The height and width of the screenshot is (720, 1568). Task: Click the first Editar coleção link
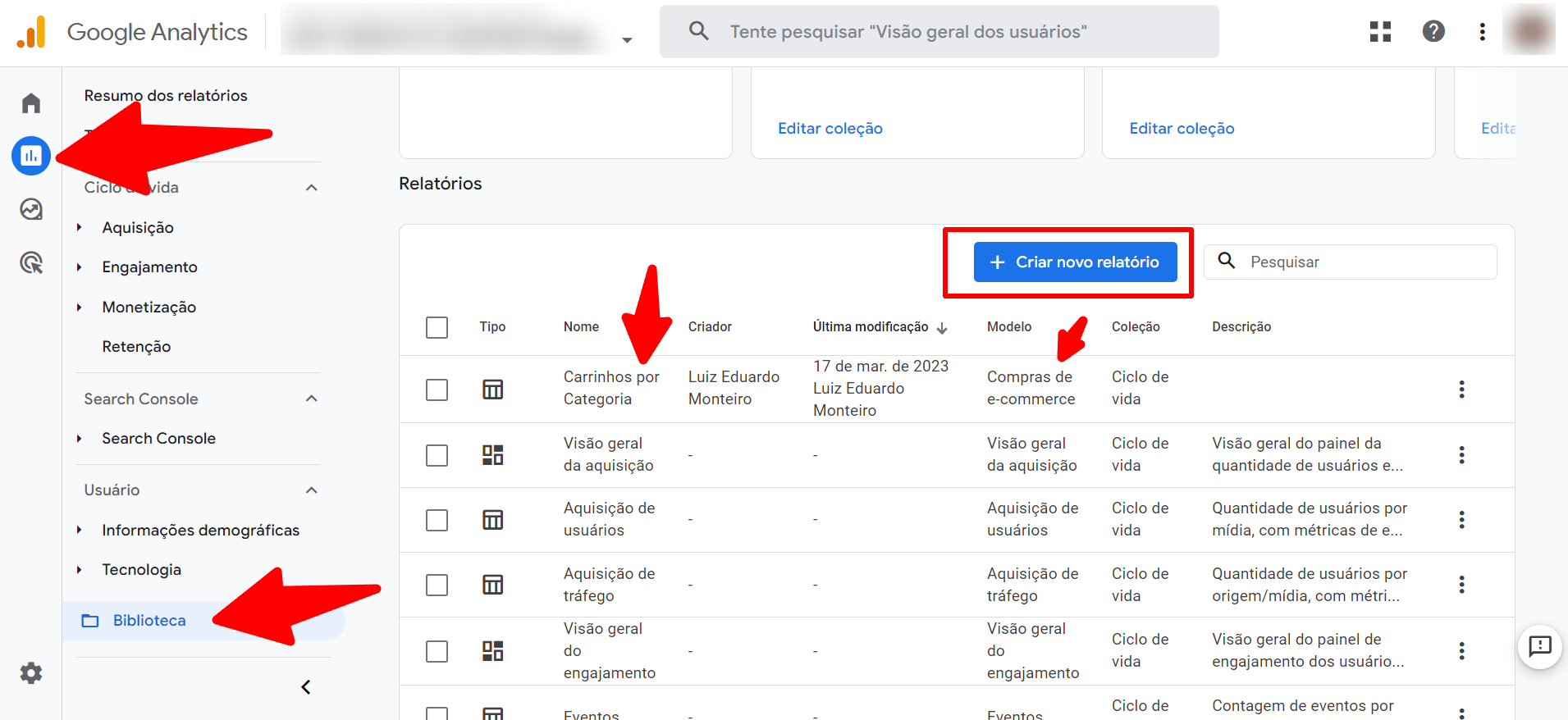pos(830,129)
